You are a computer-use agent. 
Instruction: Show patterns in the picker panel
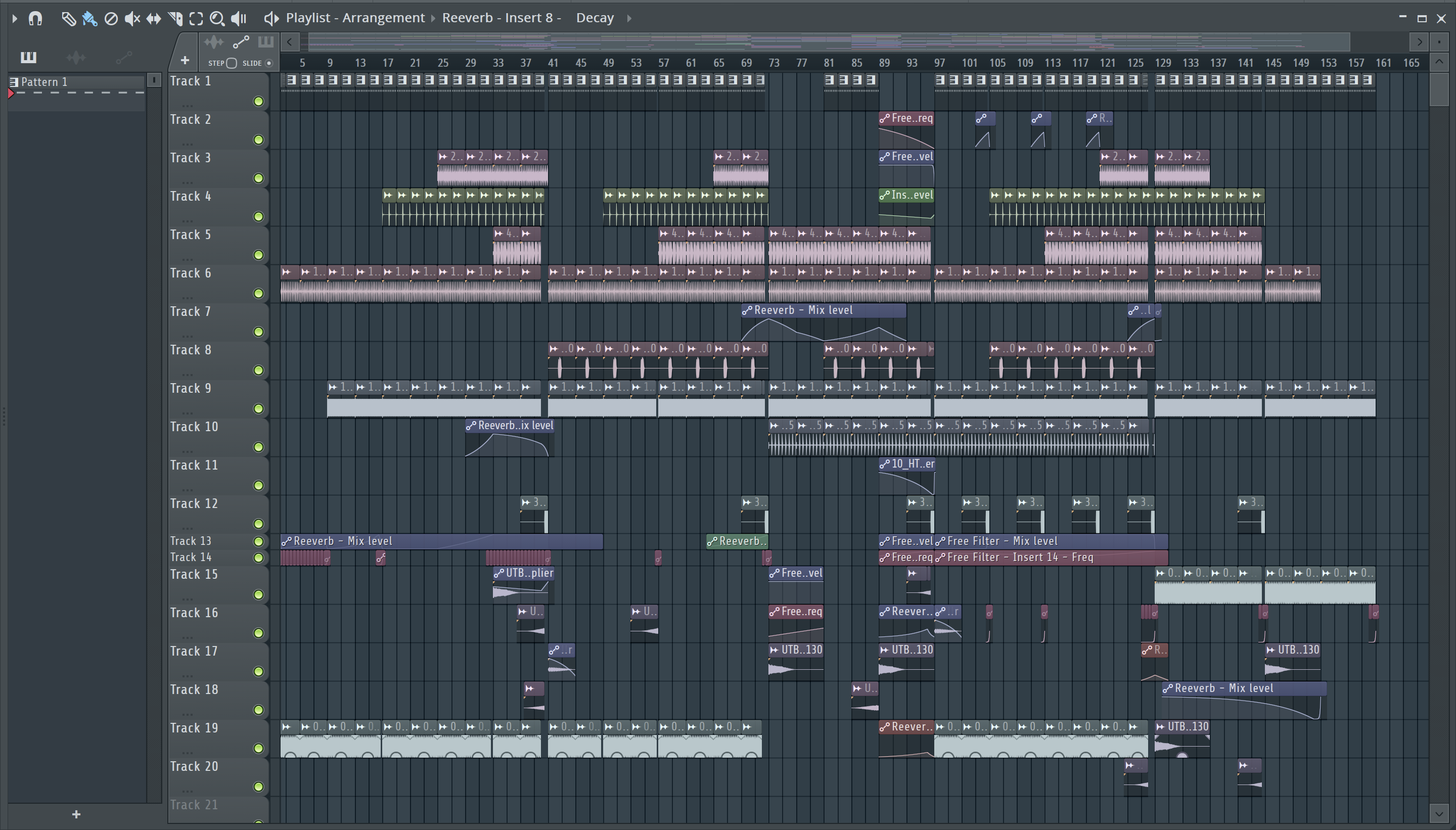(x=28, y=57)
